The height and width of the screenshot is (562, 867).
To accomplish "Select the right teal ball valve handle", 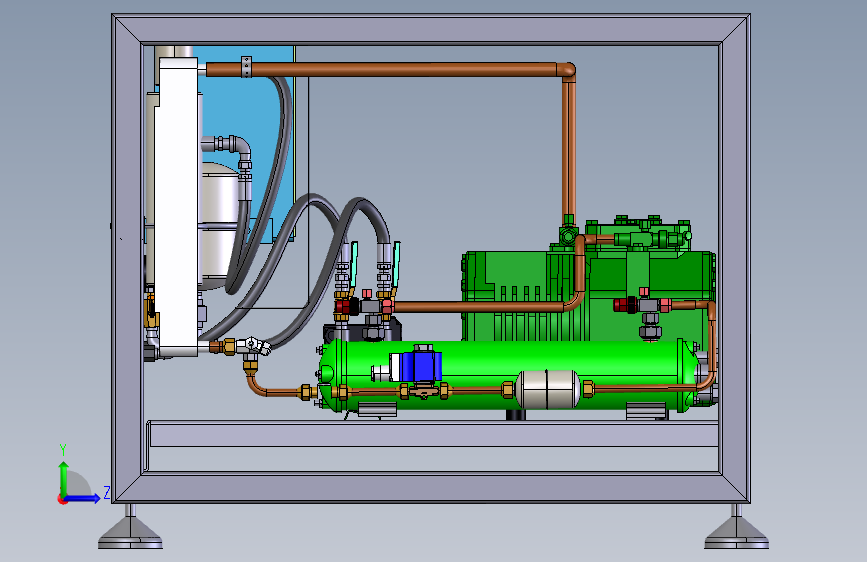I will (x=396, y=264).
